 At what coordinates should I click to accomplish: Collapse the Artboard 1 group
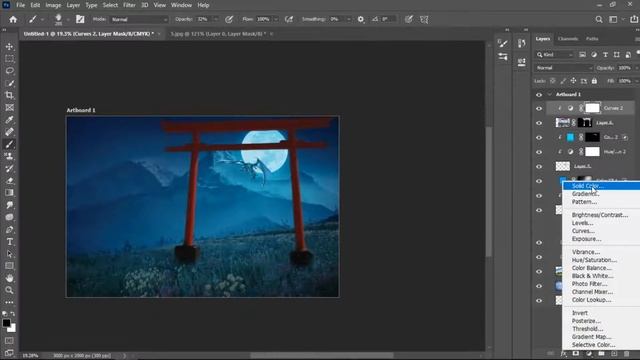click(549, 95)
